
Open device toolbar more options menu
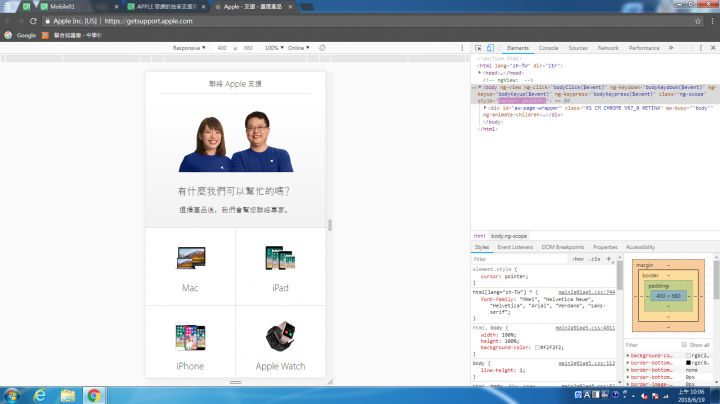click(x=462, y=48)
